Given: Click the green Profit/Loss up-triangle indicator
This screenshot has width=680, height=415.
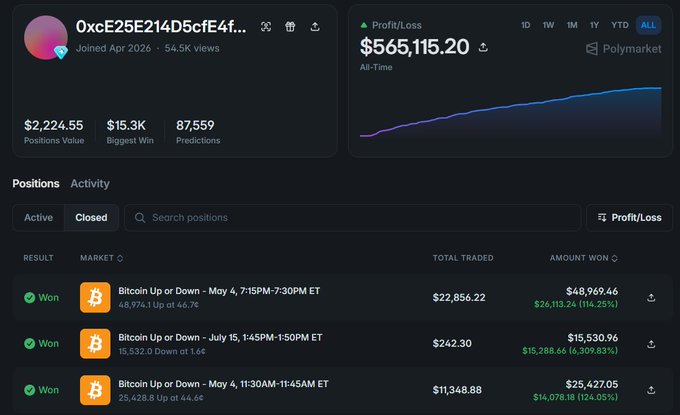Looking at the screenshot, I should tap(364, 25).
